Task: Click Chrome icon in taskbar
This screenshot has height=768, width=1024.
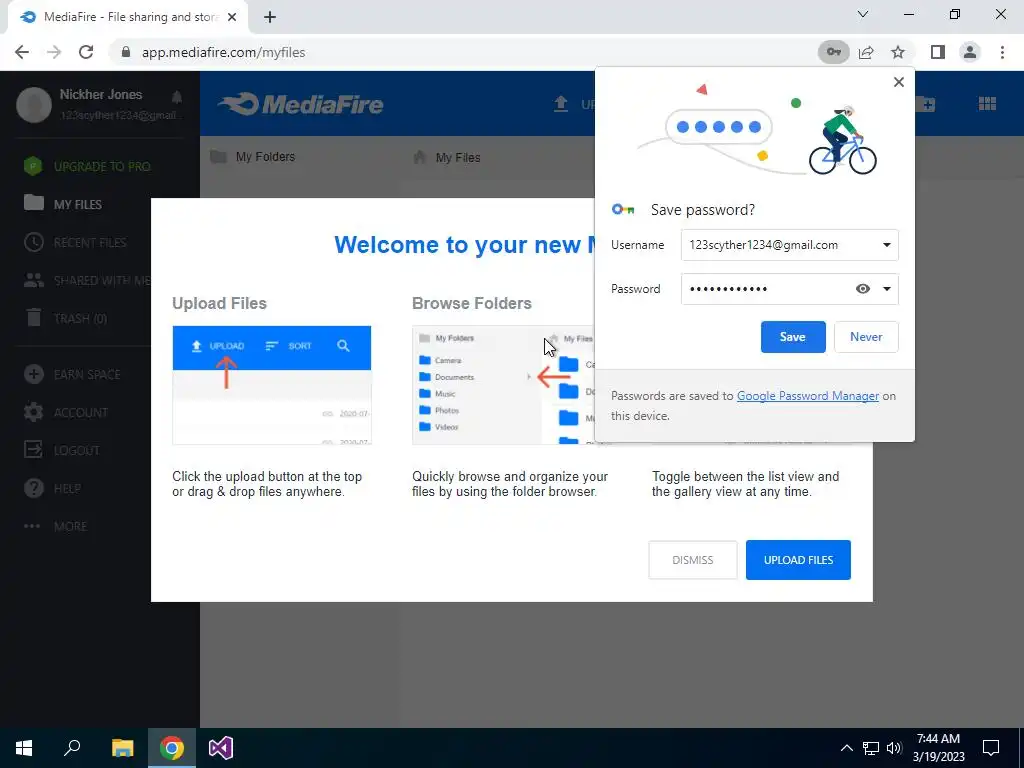Action: (x=171, y=748)
